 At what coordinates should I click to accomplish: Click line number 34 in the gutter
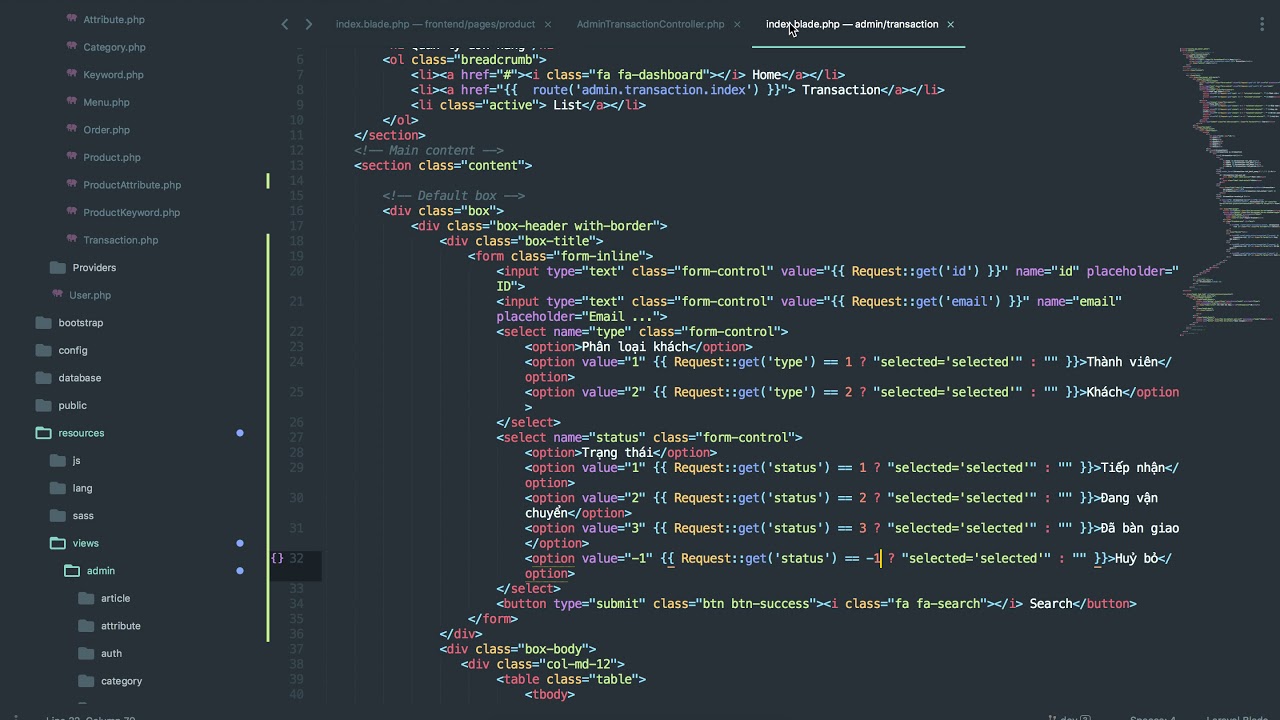[296, 604]
